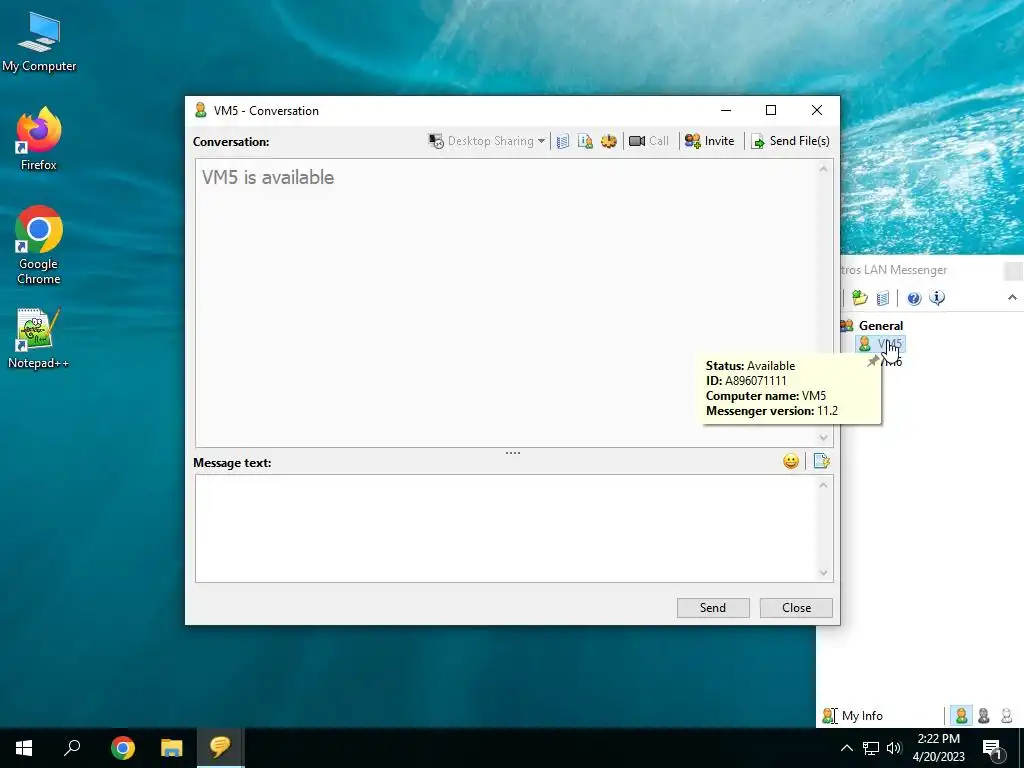Click the user info icon in conversation toolbar
This screenshot has width=1024, height=768.
(585, 141)
